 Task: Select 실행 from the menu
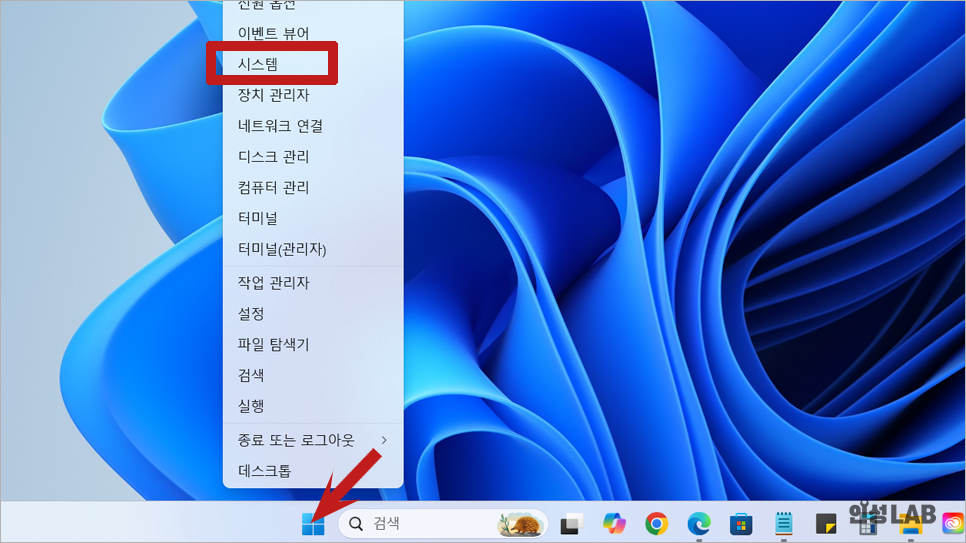(x=313, y=406)
